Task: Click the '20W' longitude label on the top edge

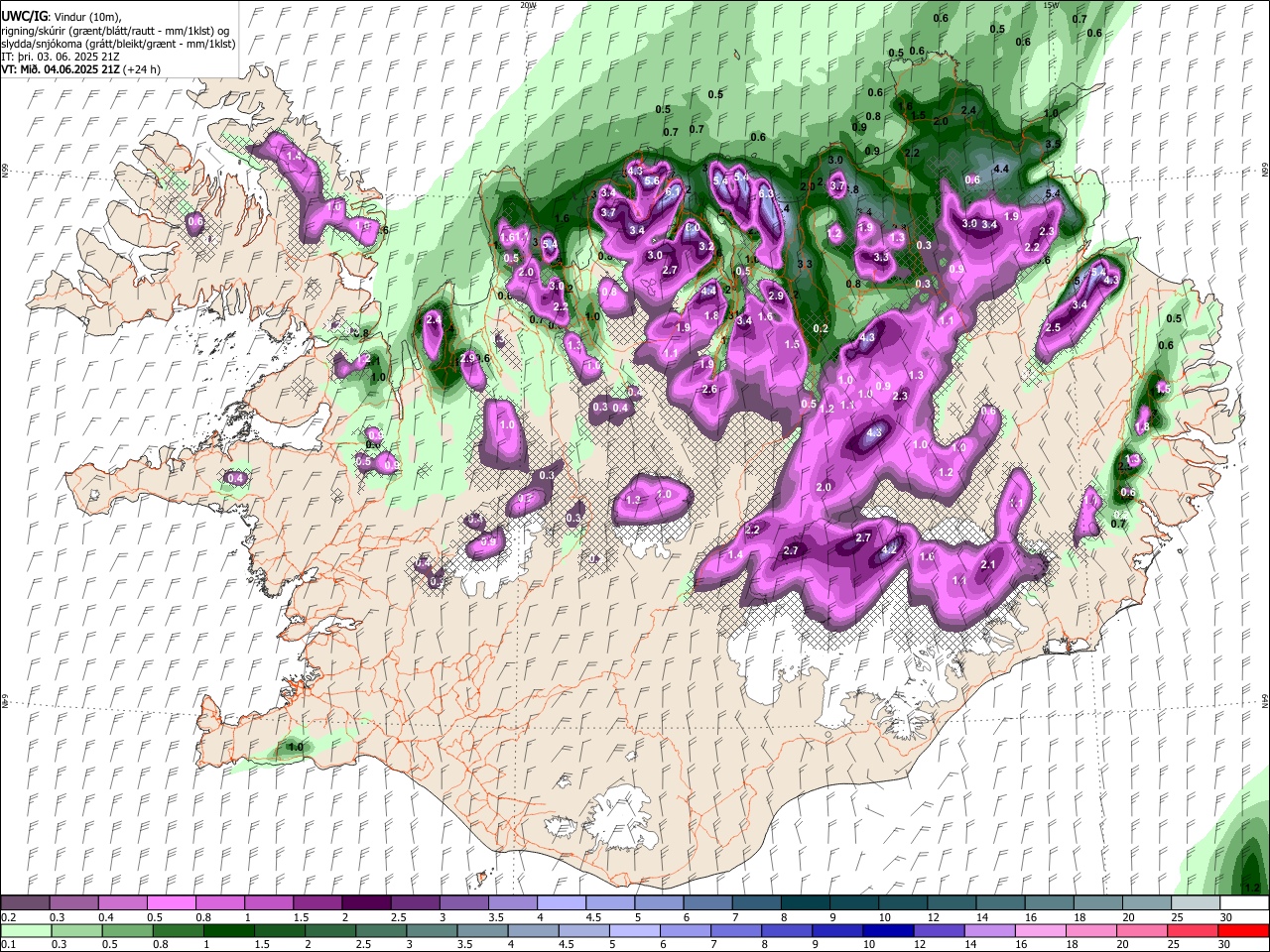Action: (x=528, y=5)
